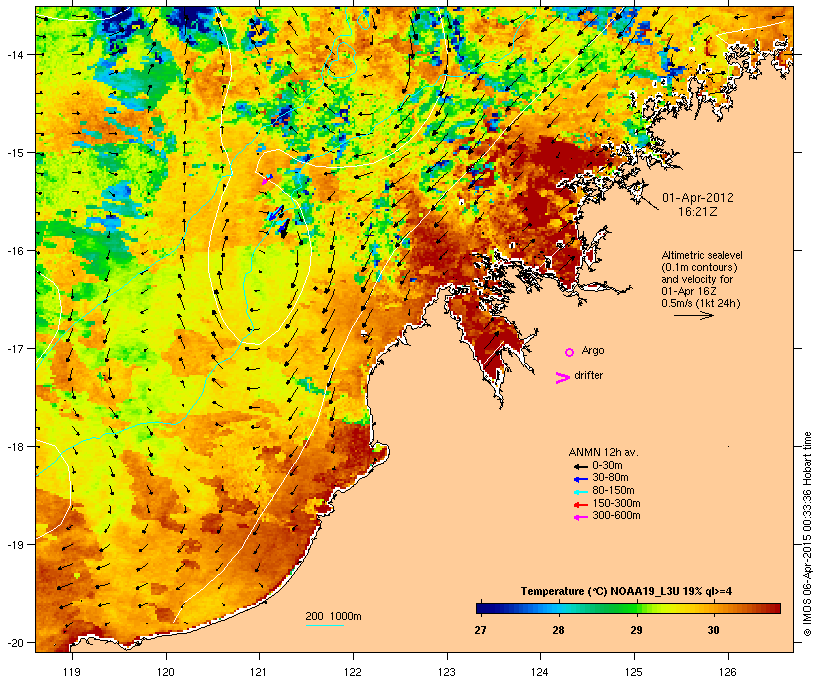Click the '0.5m/s (1kt 24h)' text
Image resolution: width=820 pixels, height=680 pixels.
point(701,303)
